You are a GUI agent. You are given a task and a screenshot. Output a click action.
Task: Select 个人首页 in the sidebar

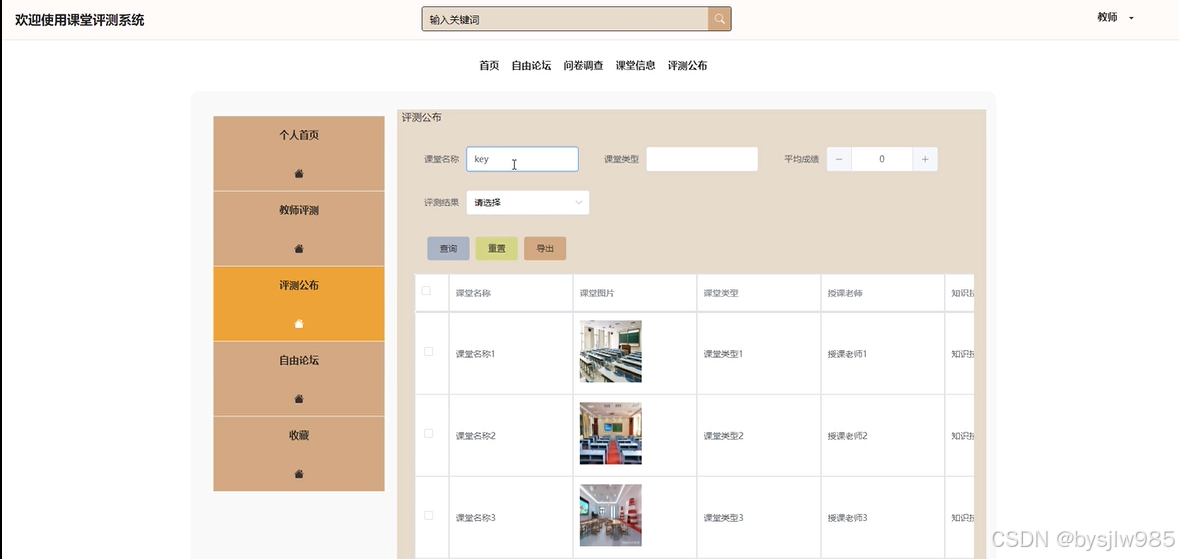[299, 153]
